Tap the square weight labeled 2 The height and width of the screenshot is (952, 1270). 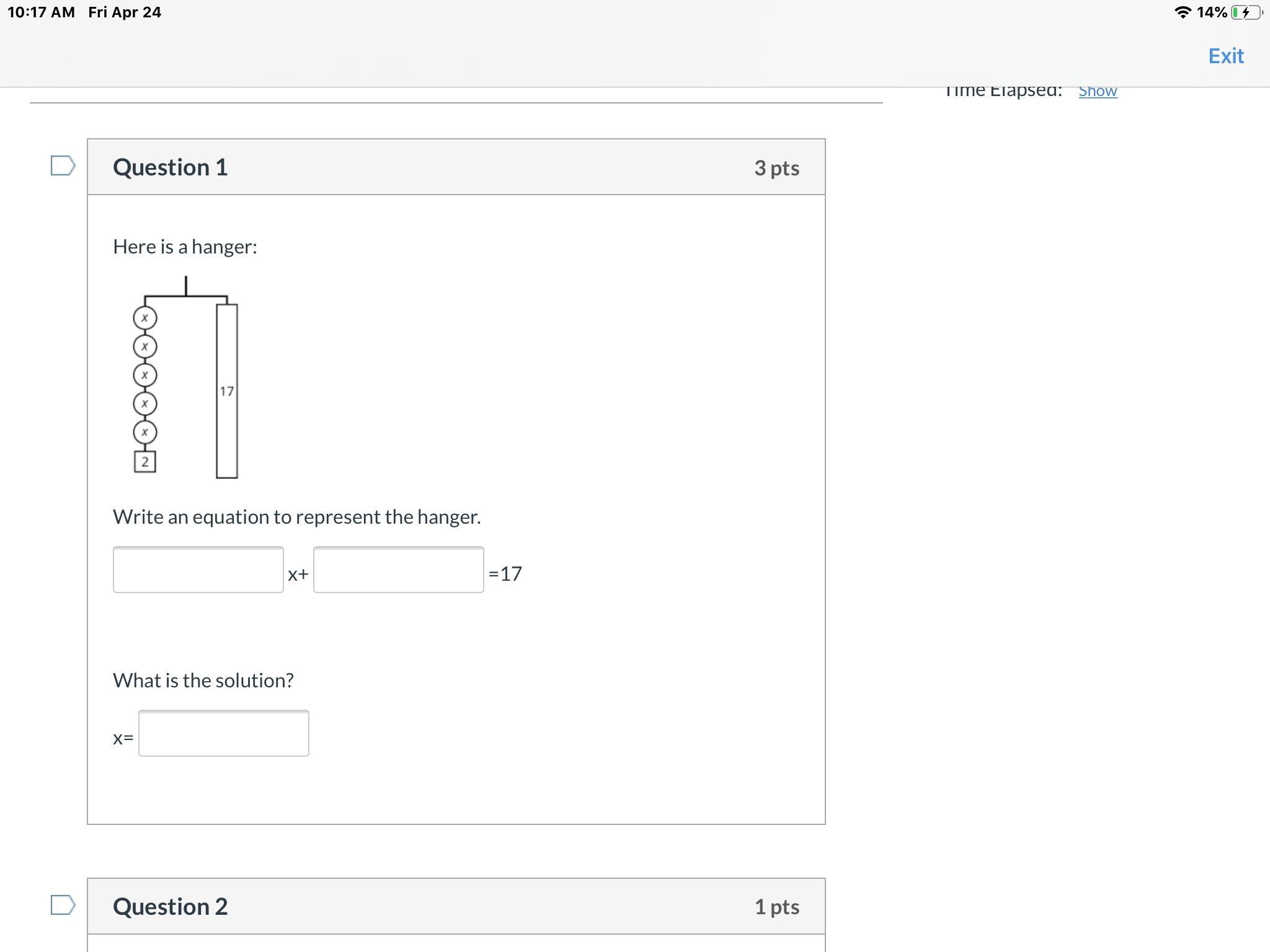pyautogui.click(x=144, y=462)
